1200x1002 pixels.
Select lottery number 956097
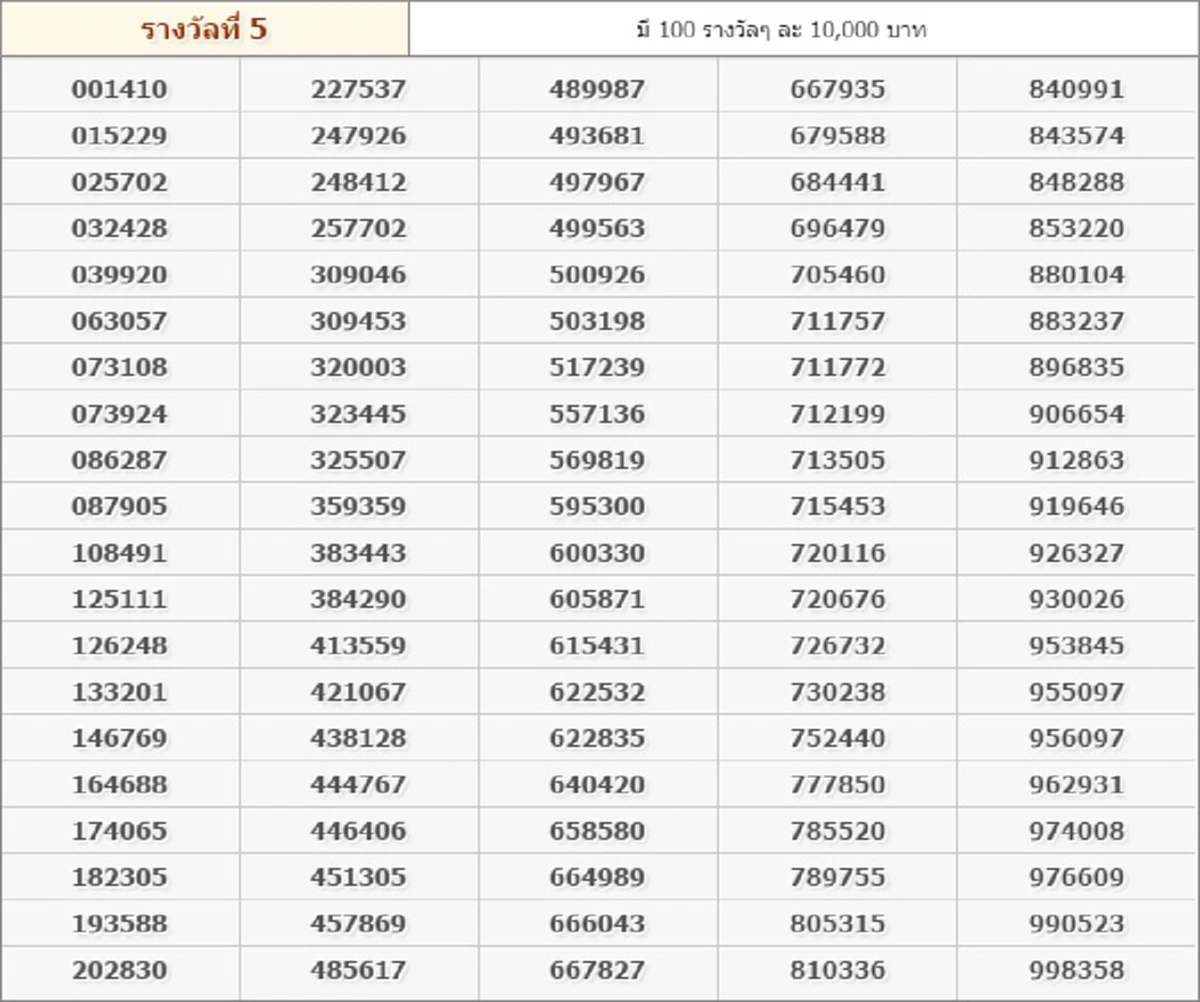click(x=1077, y=738)
